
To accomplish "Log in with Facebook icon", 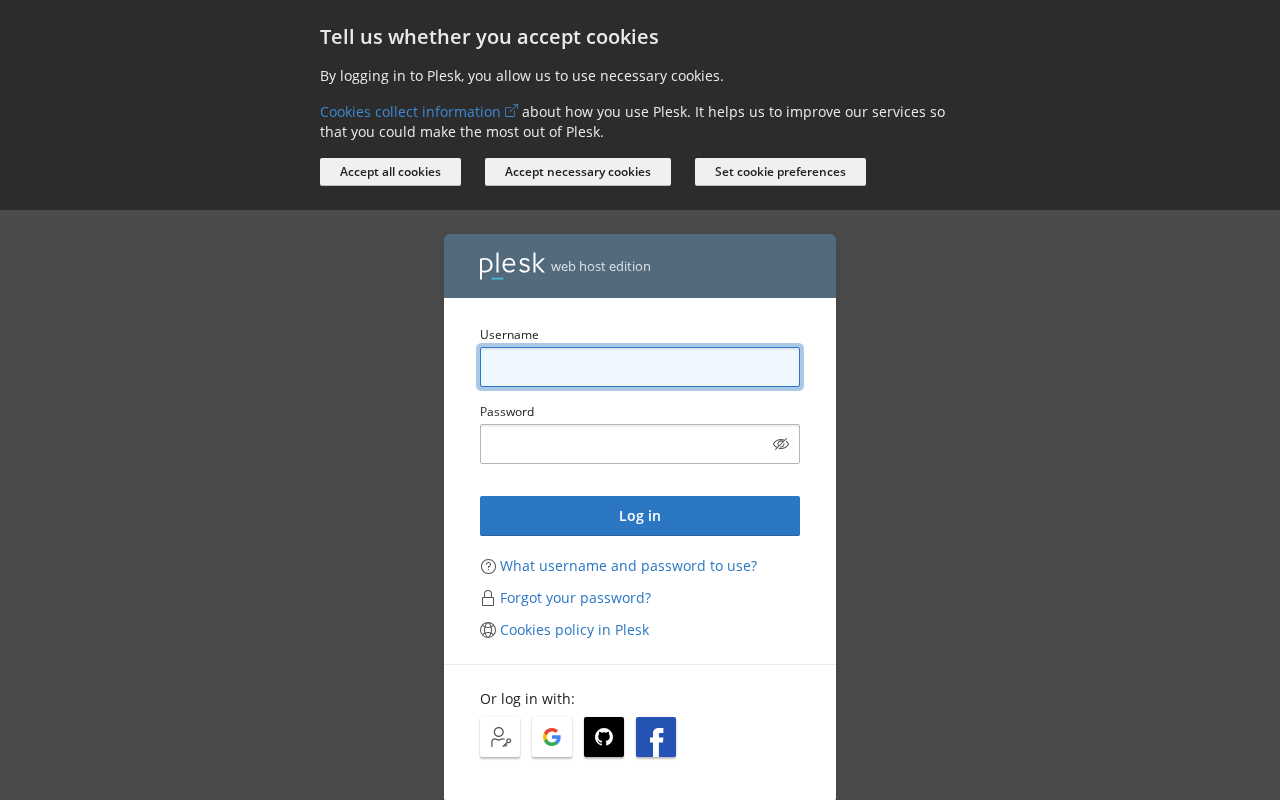I will [x=656, y=737].
